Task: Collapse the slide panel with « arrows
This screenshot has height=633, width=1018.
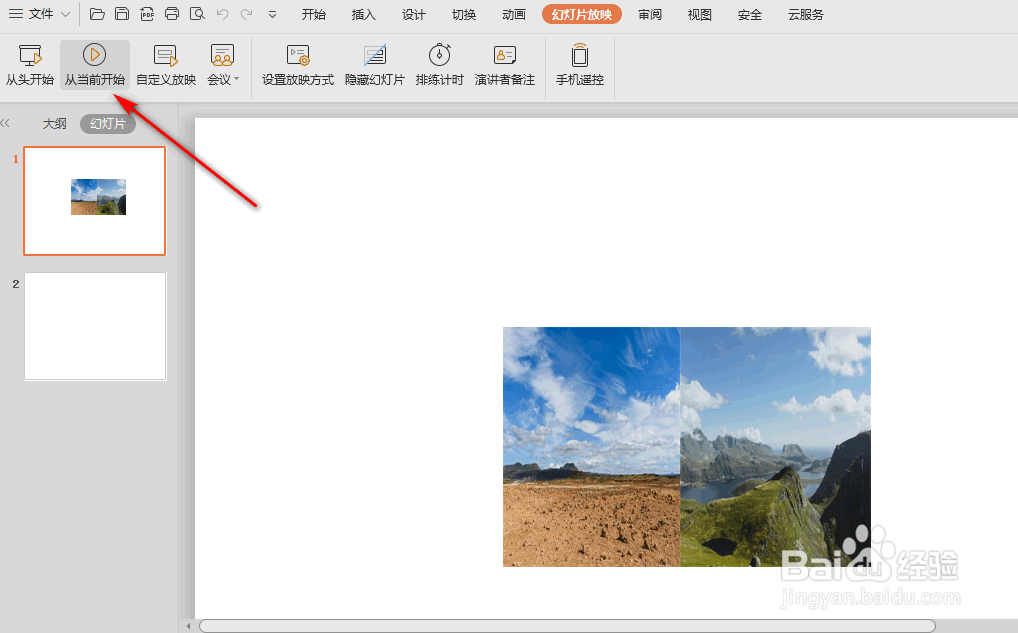Action: click(x=5, y=123)
